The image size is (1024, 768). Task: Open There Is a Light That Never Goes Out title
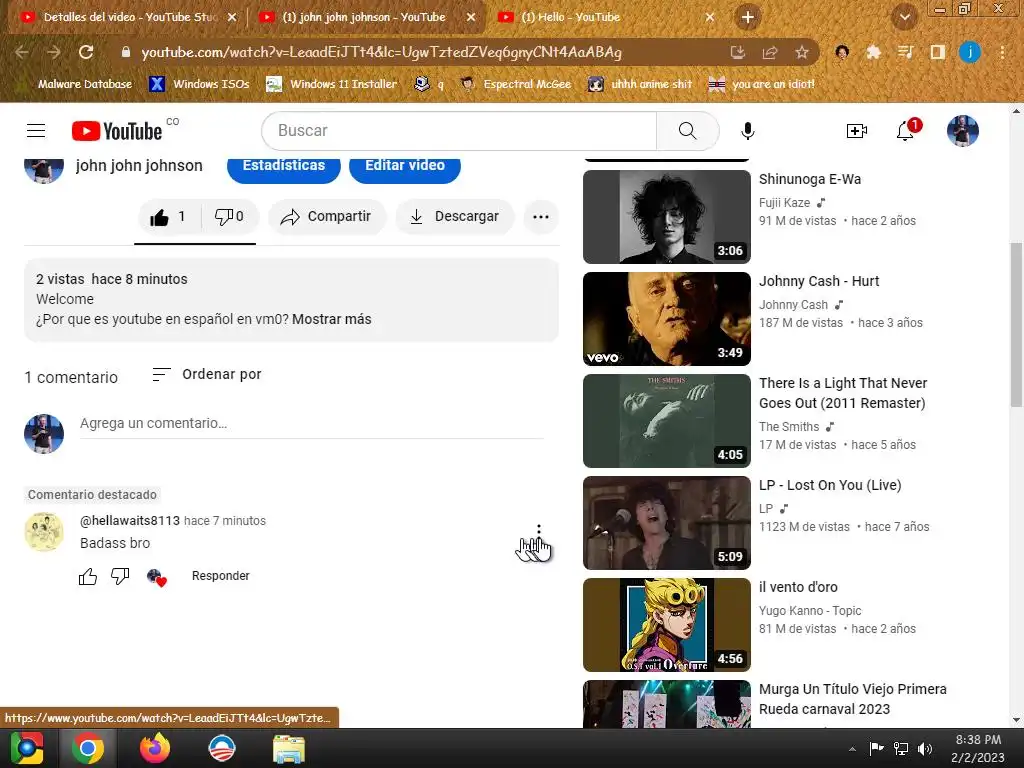pyautogui.click(x=842, y=393)
